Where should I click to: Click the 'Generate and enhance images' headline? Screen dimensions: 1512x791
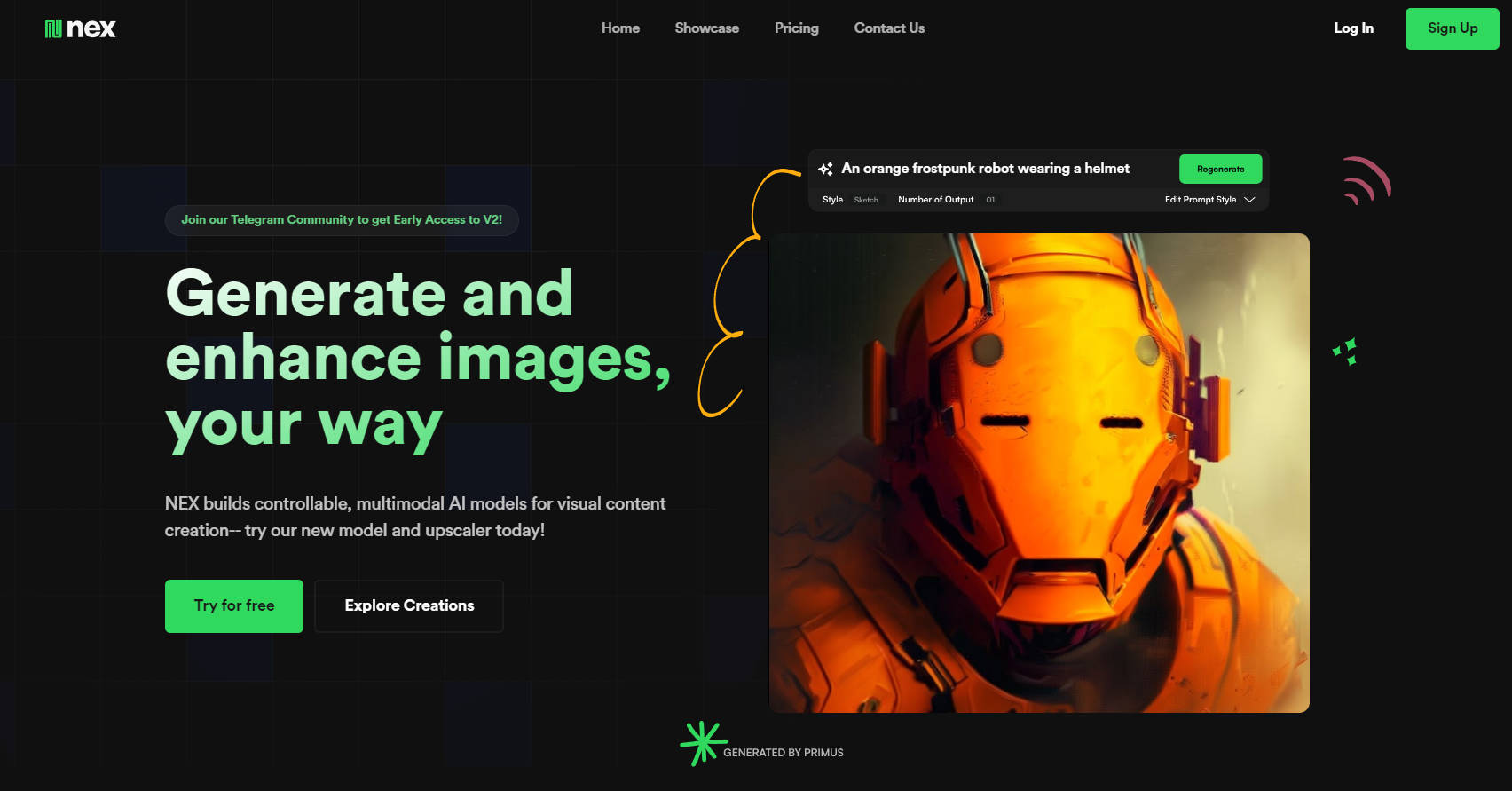pyautogui.click(x=417, y=360)
